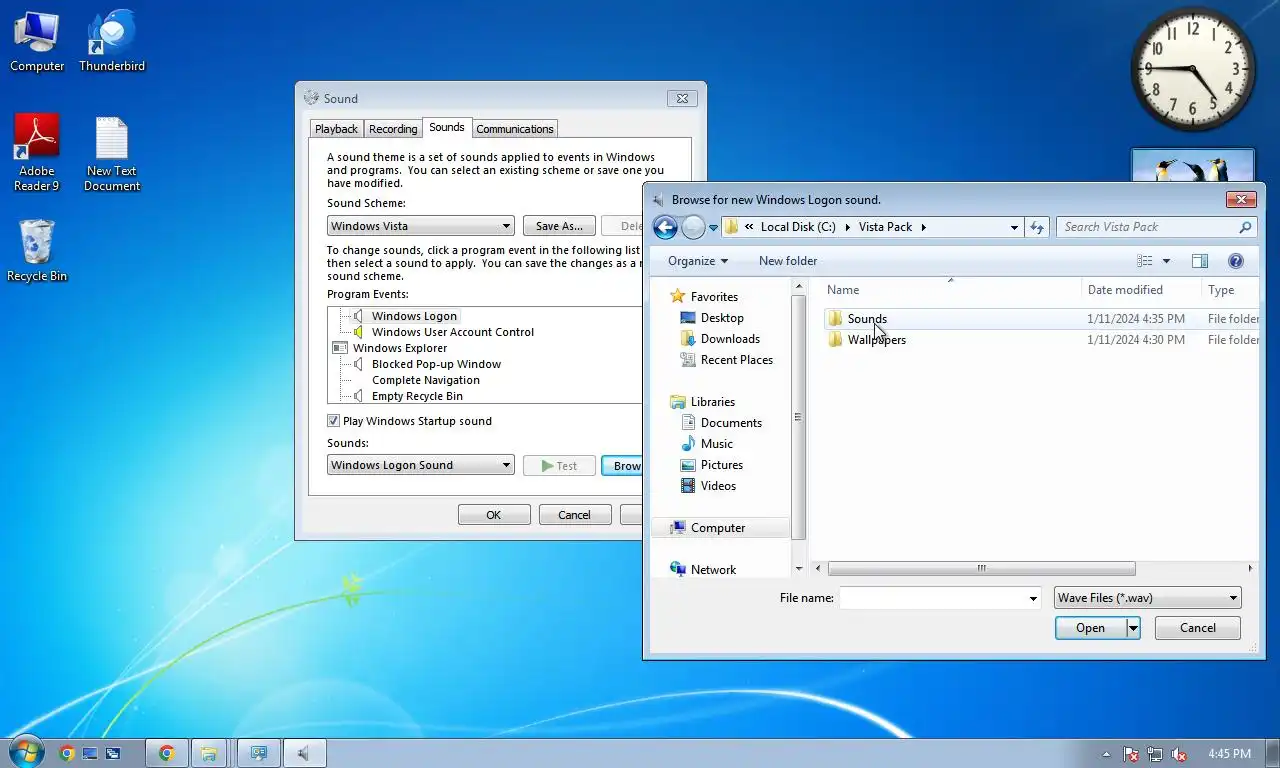Click into the File name field
Viewport: 1280px width, 768px height.
[932, 598]
